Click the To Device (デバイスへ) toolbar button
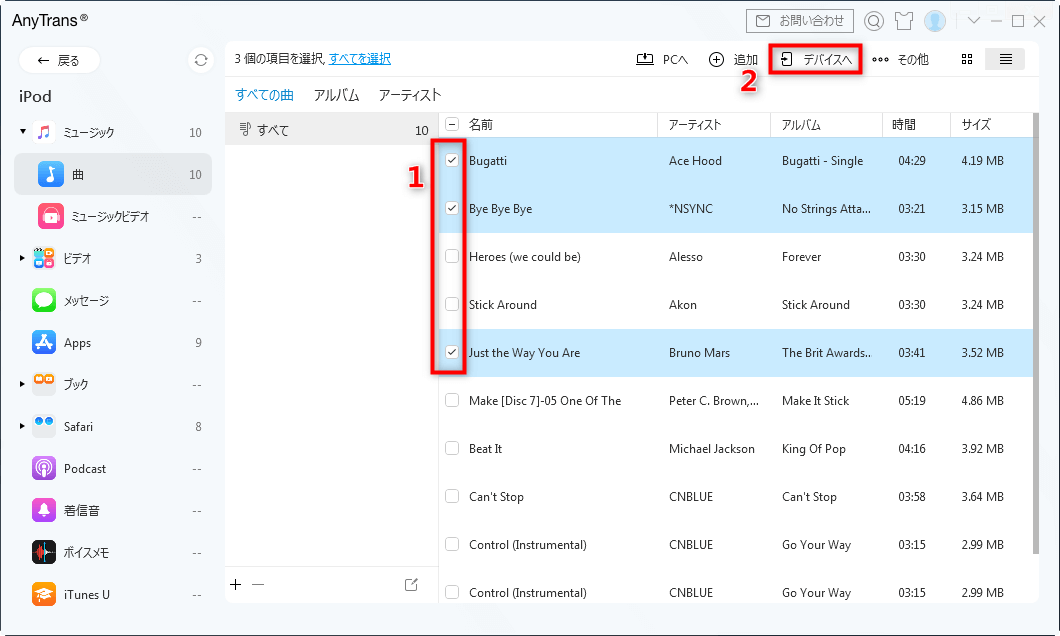 [815, 59]
